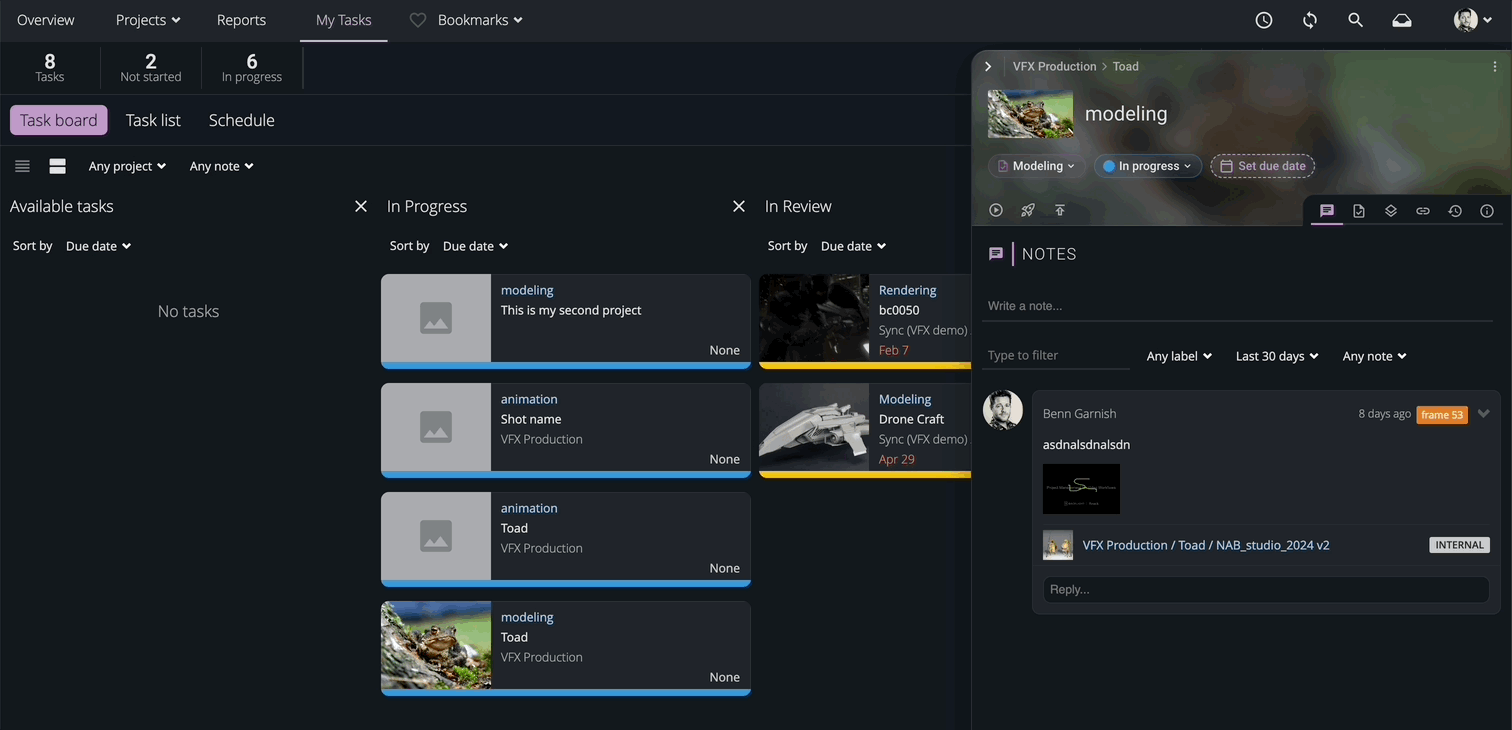
Task: Click the rocket launch icon
Action: 1027,210
